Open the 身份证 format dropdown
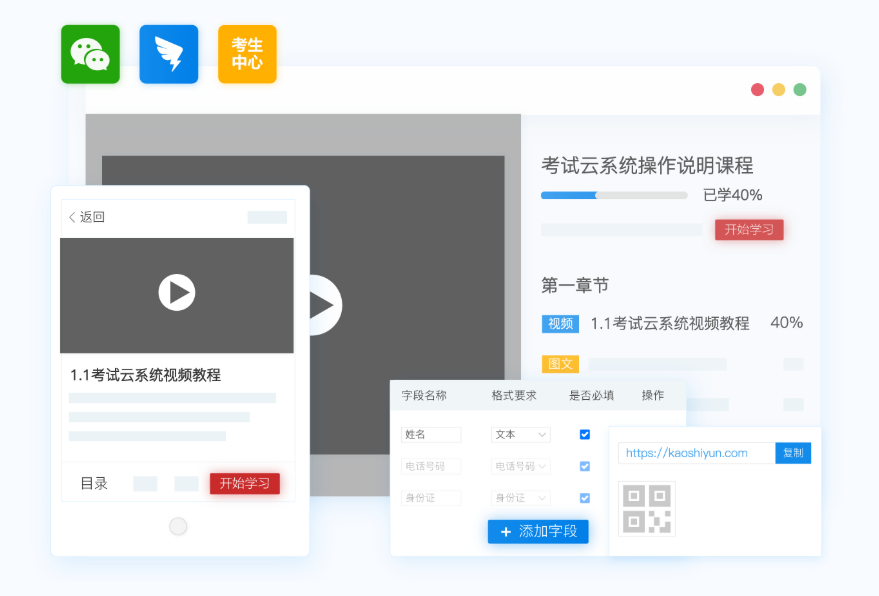The height and width of the screenshot is (596, 879). click(521, 497)
